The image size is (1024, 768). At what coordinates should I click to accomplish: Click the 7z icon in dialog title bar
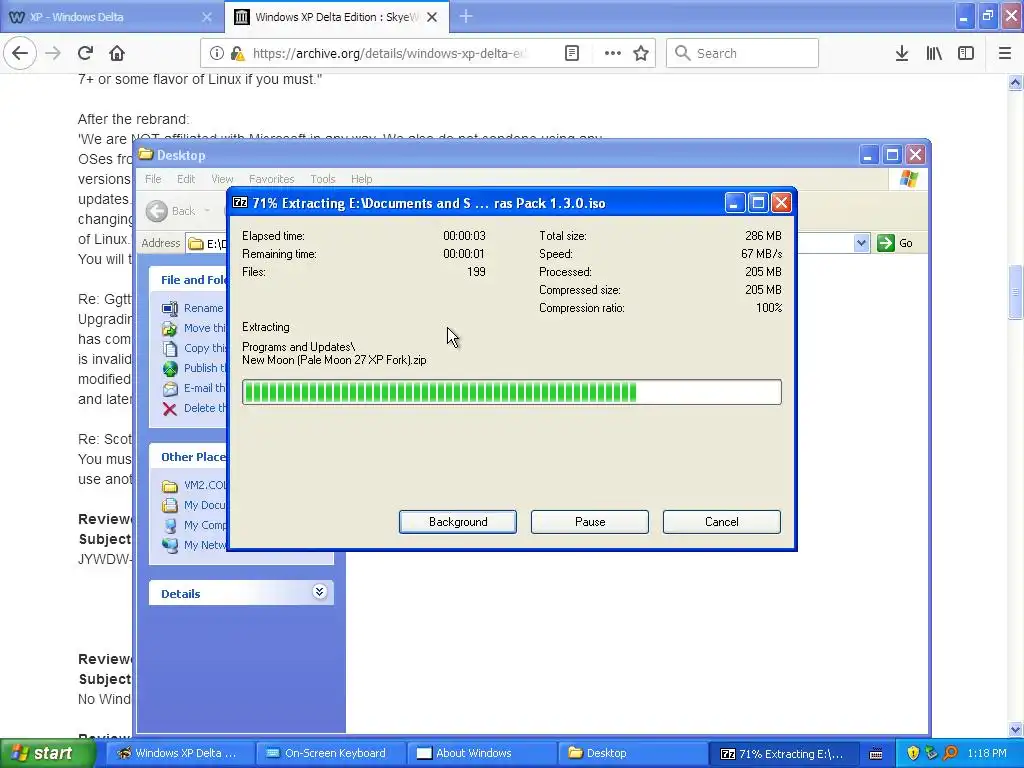click(x=240, y=202)
